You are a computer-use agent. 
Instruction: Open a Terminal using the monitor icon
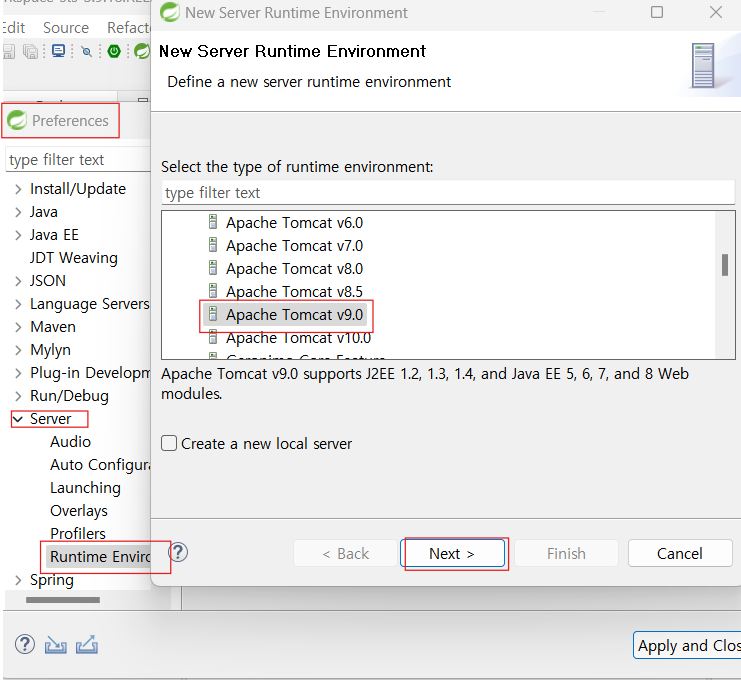tap(59, 51)
